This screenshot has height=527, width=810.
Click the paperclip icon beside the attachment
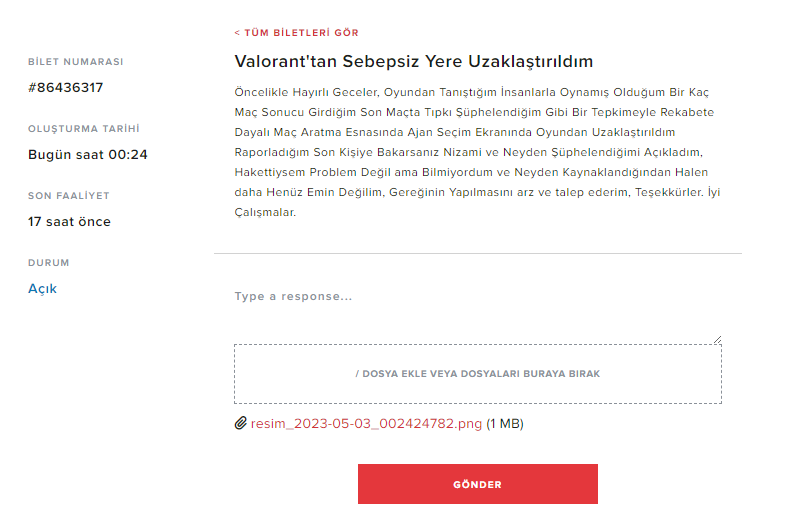tap(240, 424)
